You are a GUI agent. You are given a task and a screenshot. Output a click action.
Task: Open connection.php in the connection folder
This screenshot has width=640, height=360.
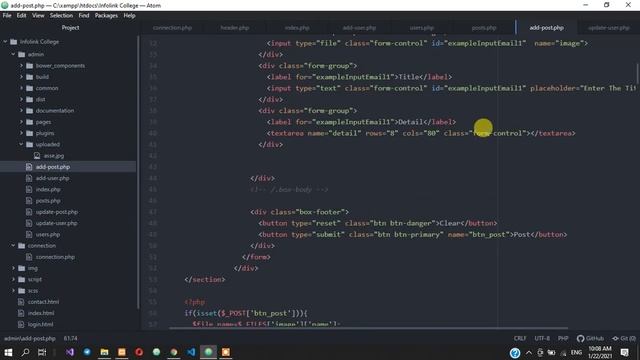click(x=55, y=257)
